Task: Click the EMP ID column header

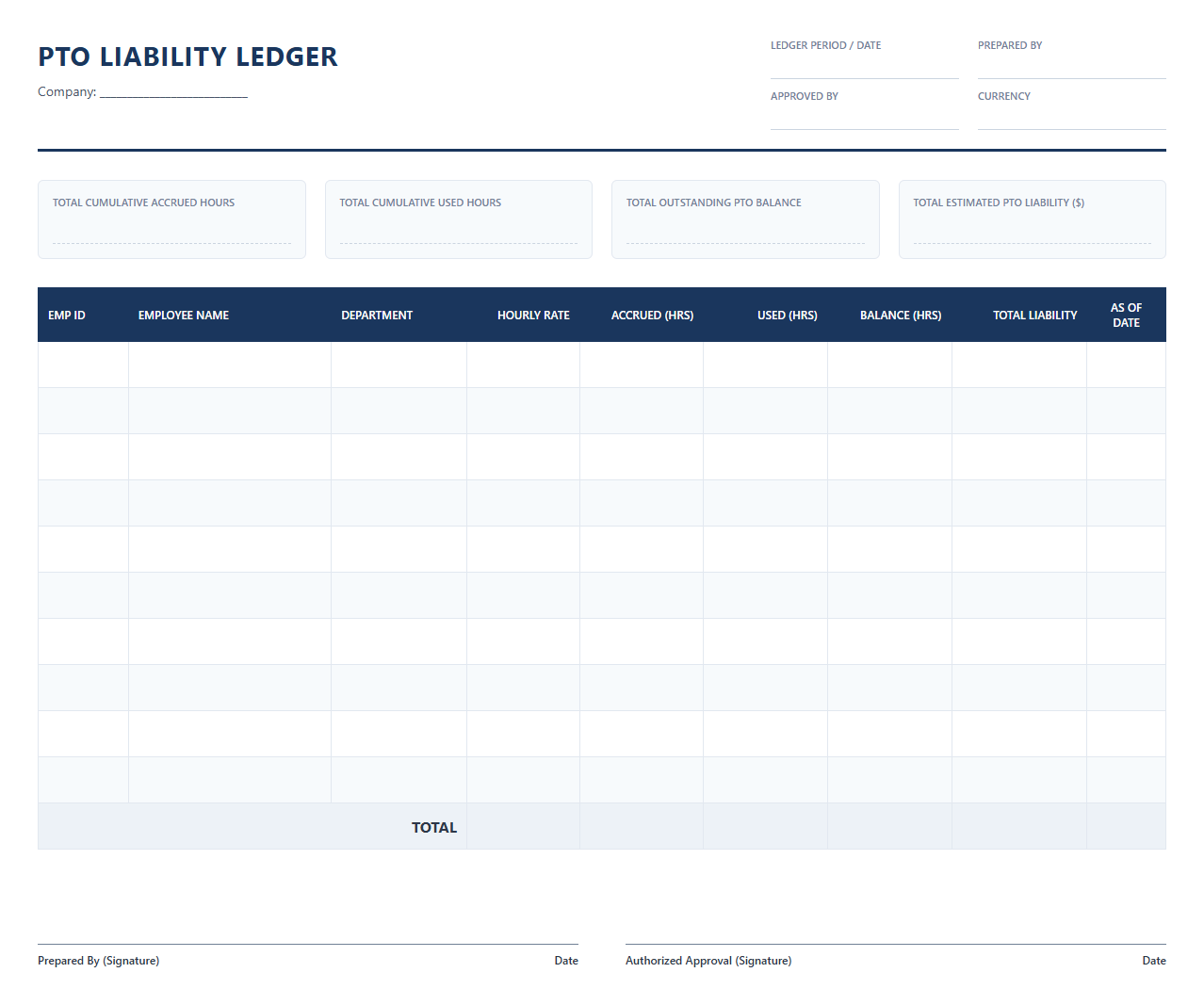Action: tap(83, 315)
